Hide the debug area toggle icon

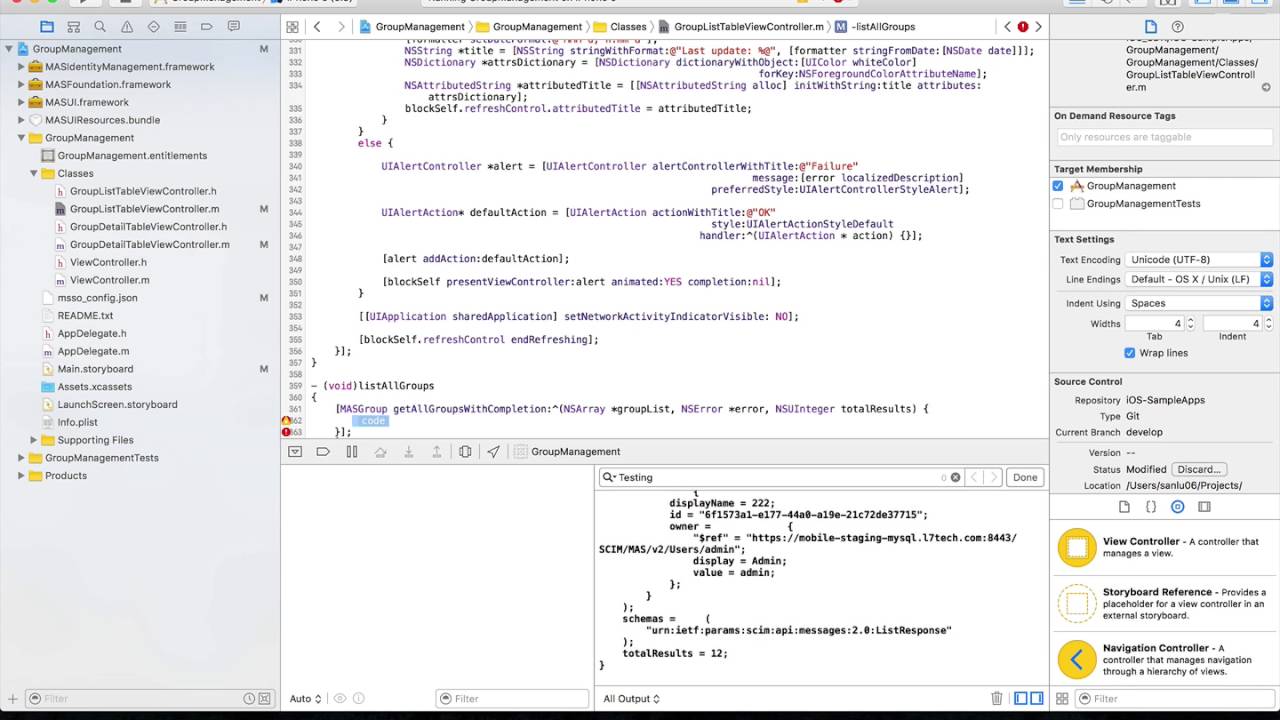click(x=294, y=451)
